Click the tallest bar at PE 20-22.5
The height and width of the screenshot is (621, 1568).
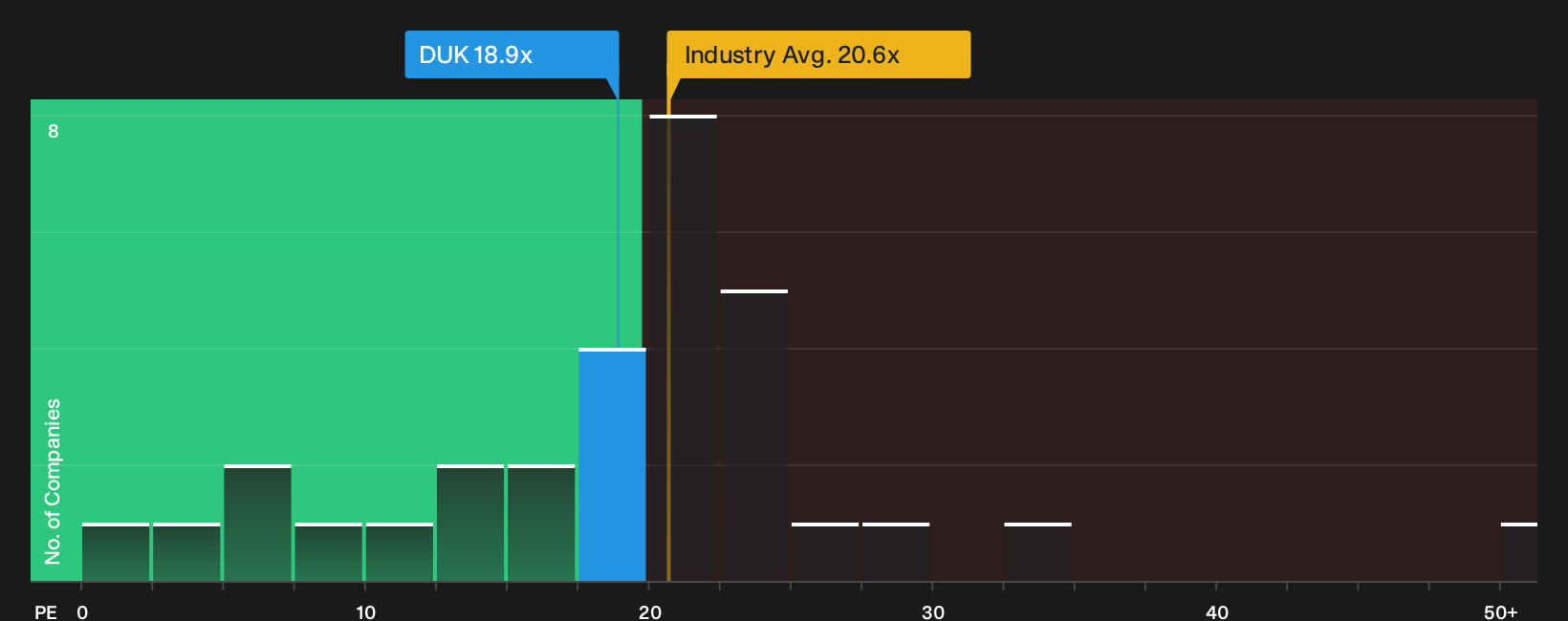pyautogui.click(x=683, y=348)
